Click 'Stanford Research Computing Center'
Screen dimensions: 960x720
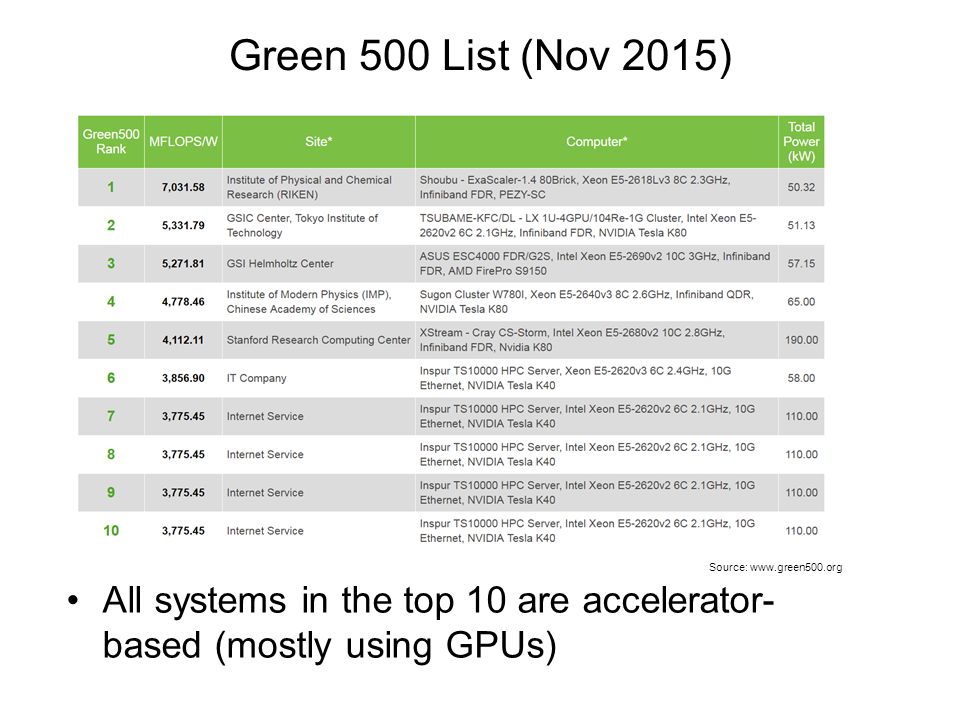click(x=318, y=340)
